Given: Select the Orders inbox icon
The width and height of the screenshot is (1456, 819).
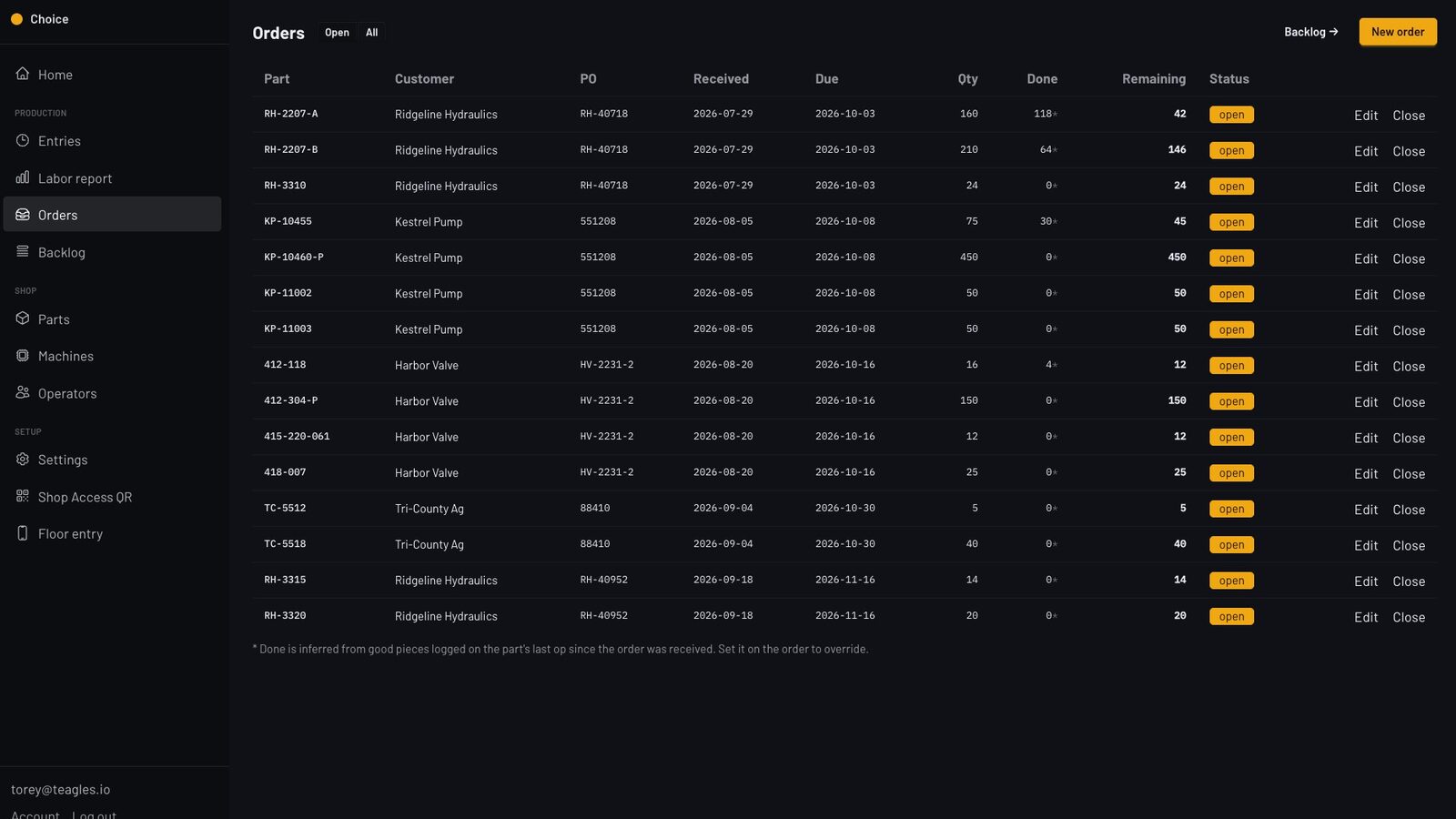Looking at the screenshot, I should 23,214.
